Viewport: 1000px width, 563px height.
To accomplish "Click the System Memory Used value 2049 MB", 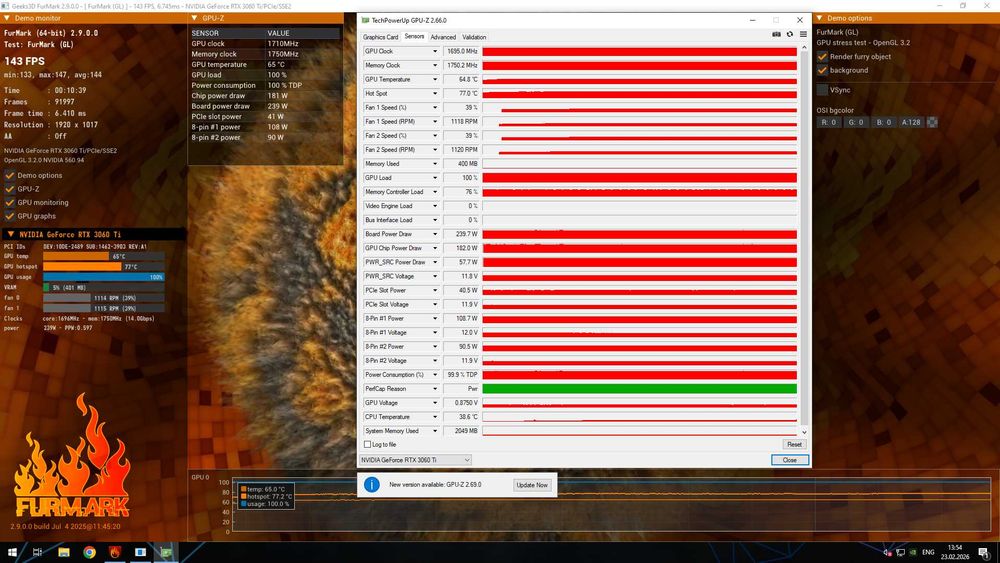I will point(460,431).
